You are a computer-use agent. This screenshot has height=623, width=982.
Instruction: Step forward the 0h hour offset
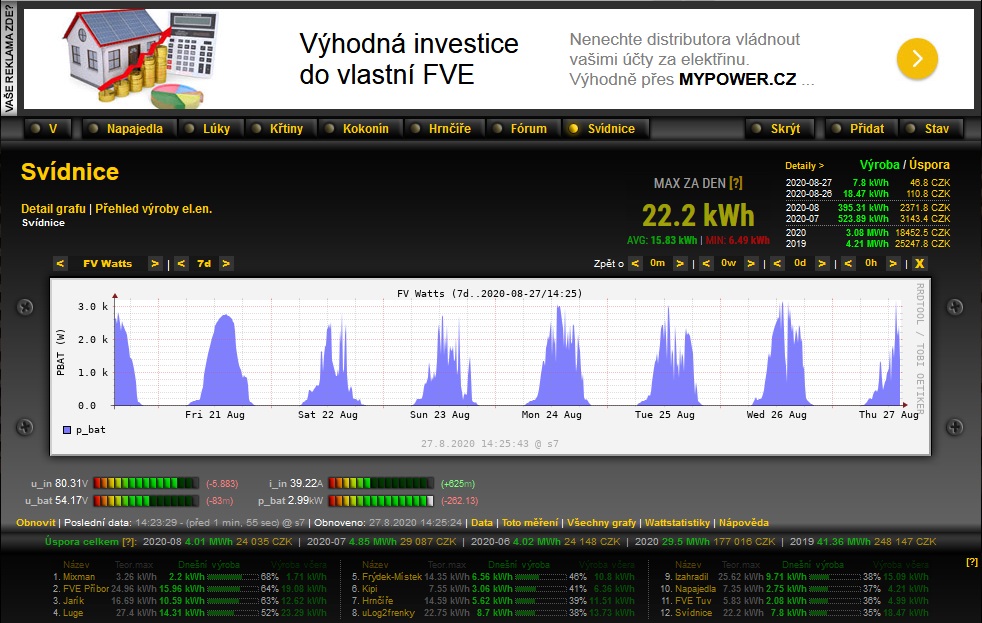[x=893, y=264]
